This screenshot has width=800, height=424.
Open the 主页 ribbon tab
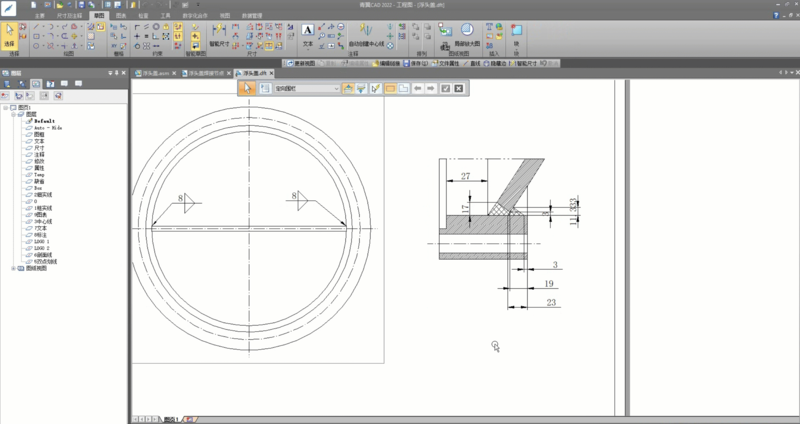coord(38,17)
